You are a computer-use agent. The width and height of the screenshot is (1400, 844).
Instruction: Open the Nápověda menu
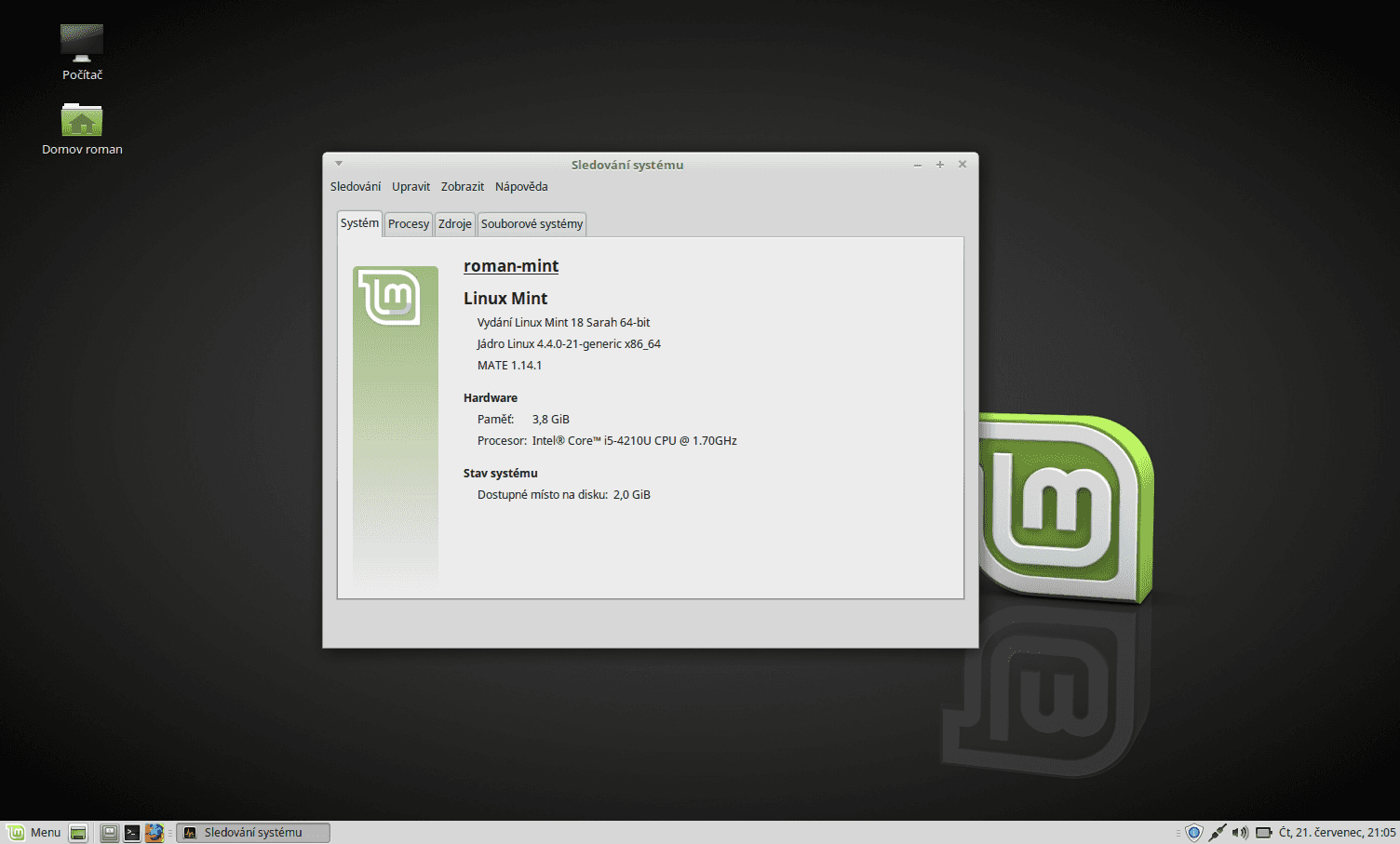point(521,186)
